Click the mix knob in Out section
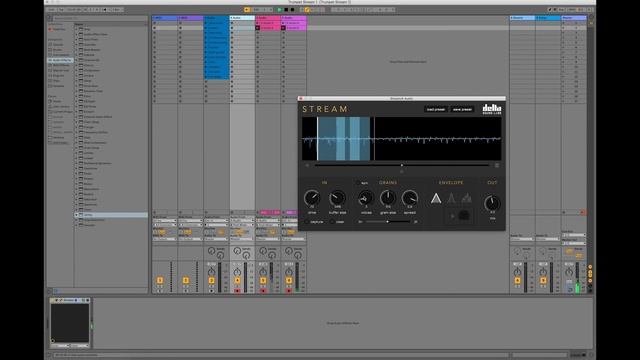640x360 pixels. coord(492,203)
